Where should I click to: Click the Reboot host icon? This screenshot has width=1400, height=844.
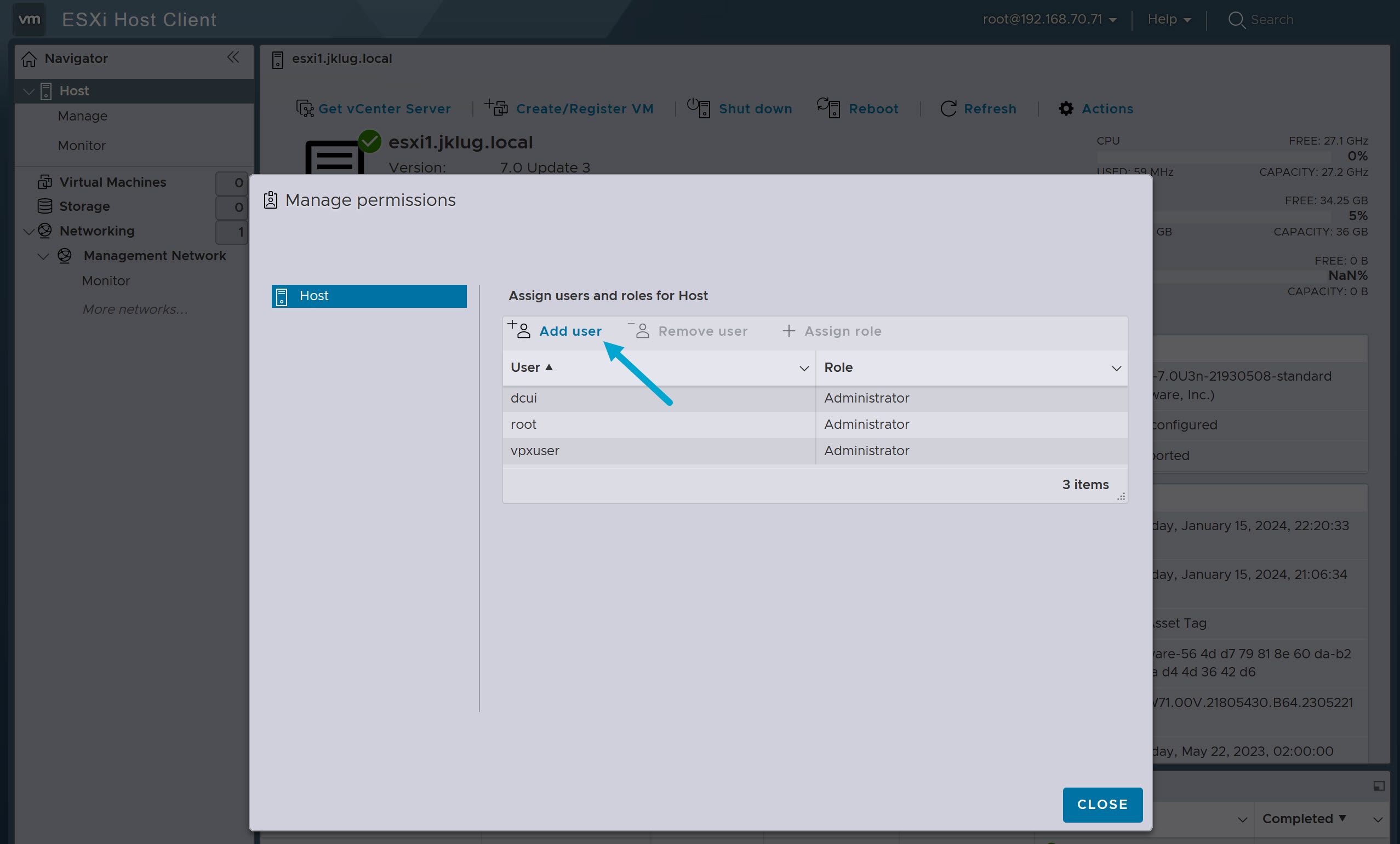[829, 108]
